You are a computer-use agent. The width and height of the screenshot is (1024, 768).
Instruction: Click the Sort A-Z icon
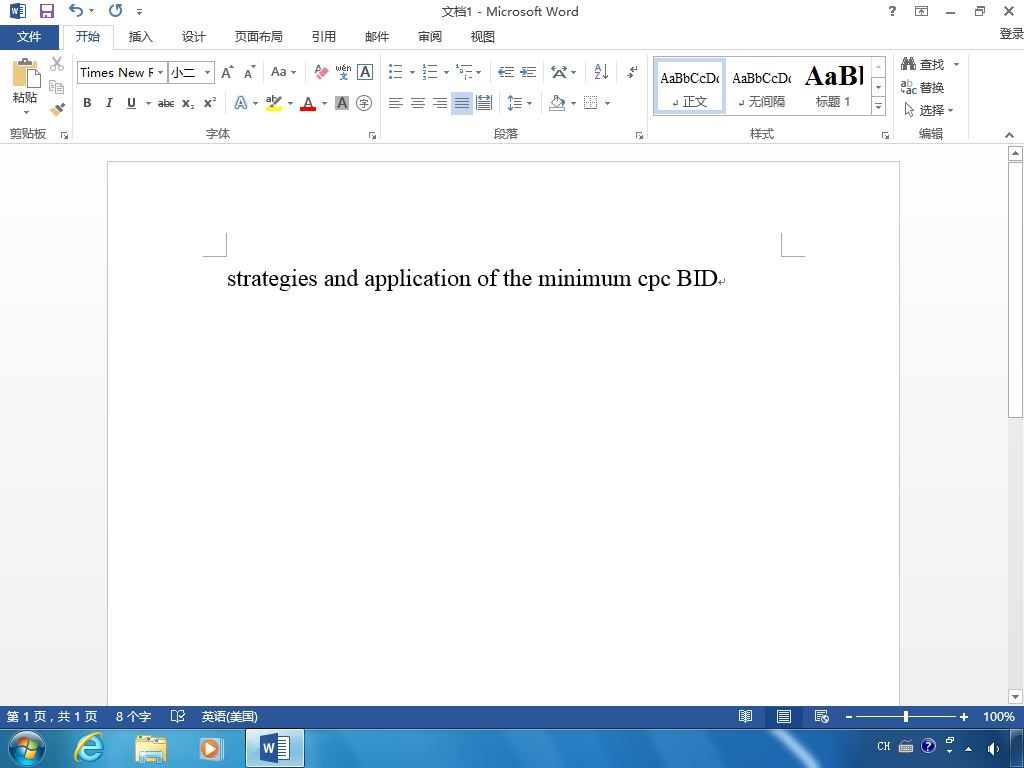point(601,72)
